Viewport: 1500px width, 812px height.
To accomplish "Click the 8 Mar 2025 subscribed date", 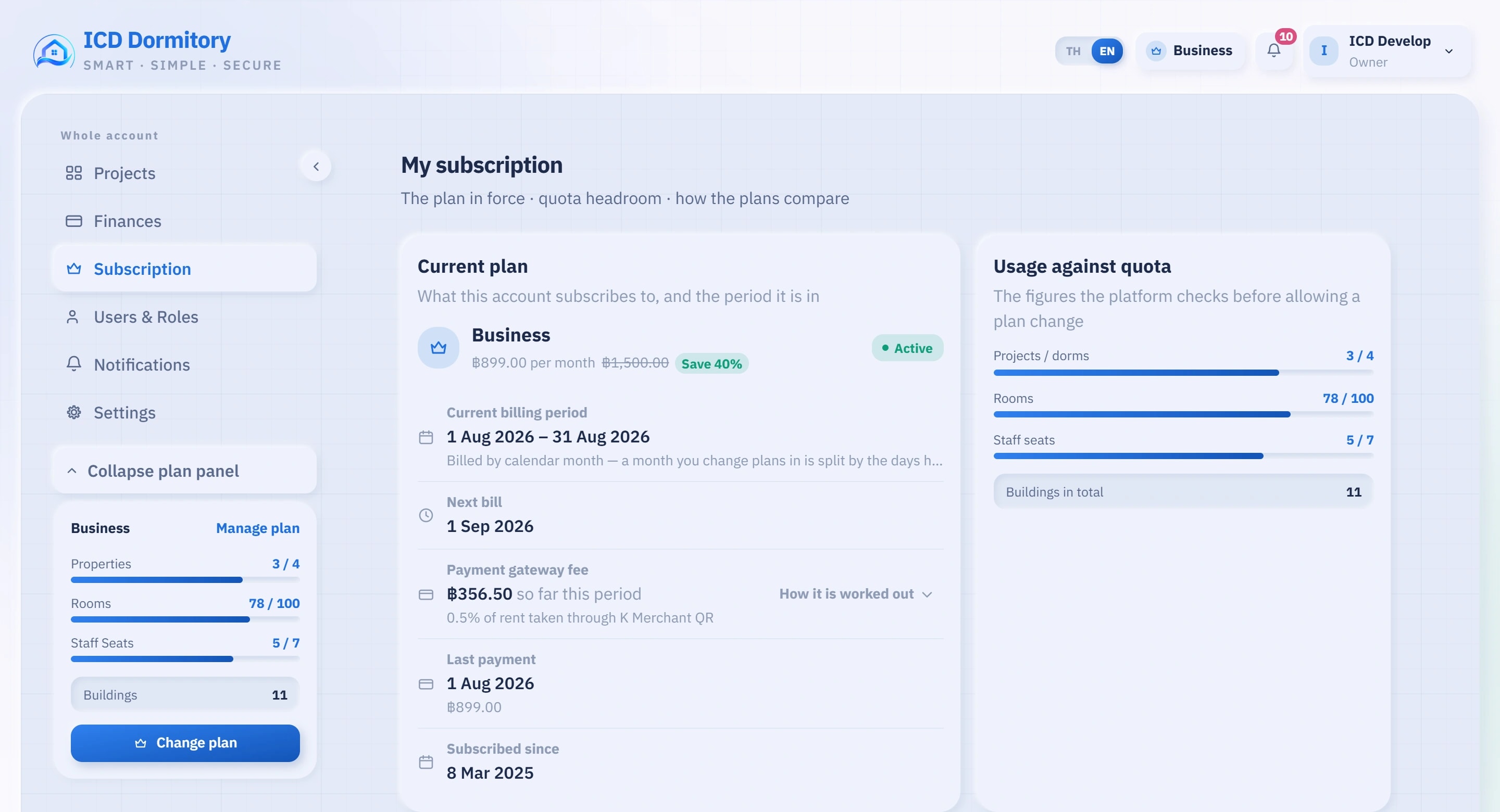I will pos(490,773).
